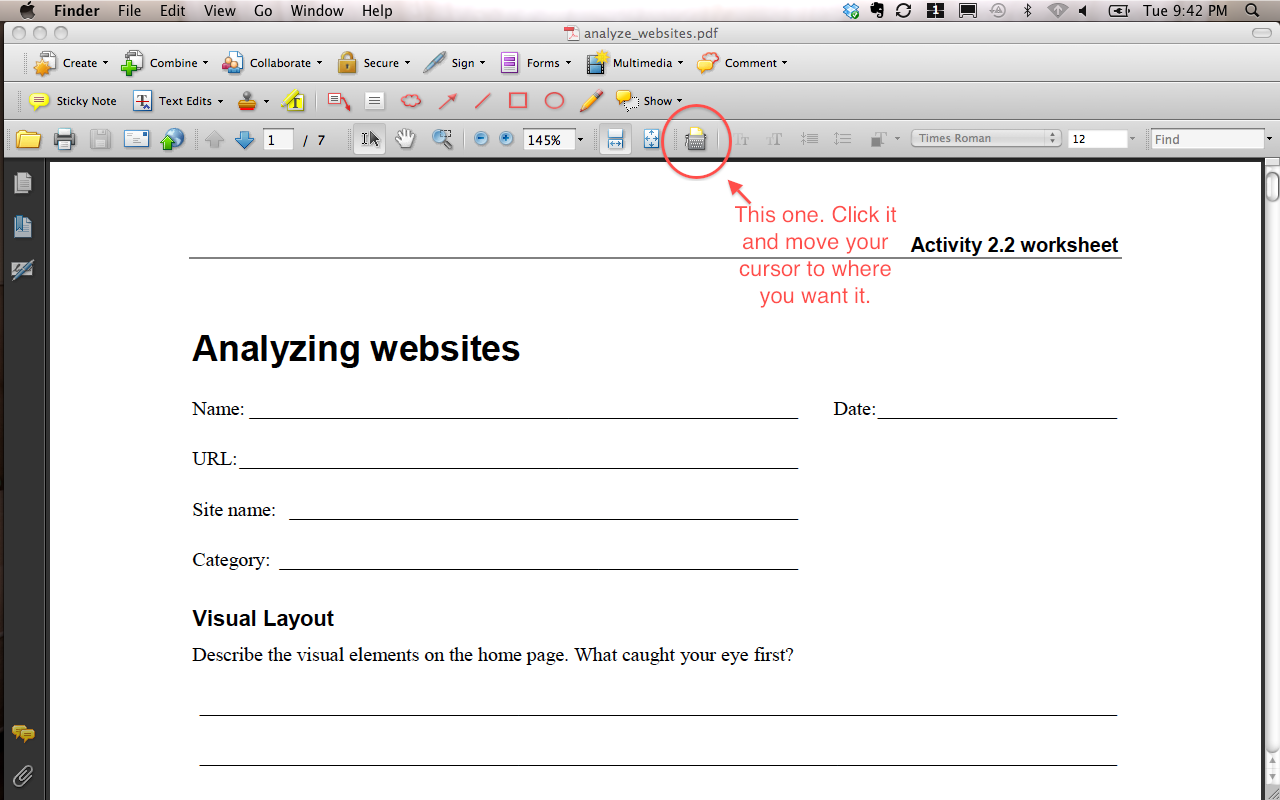This screenshot has height=800, width=1280.
Task: Go to next page with down arrow
Action: pyautogui.click(x=244, y=140)
